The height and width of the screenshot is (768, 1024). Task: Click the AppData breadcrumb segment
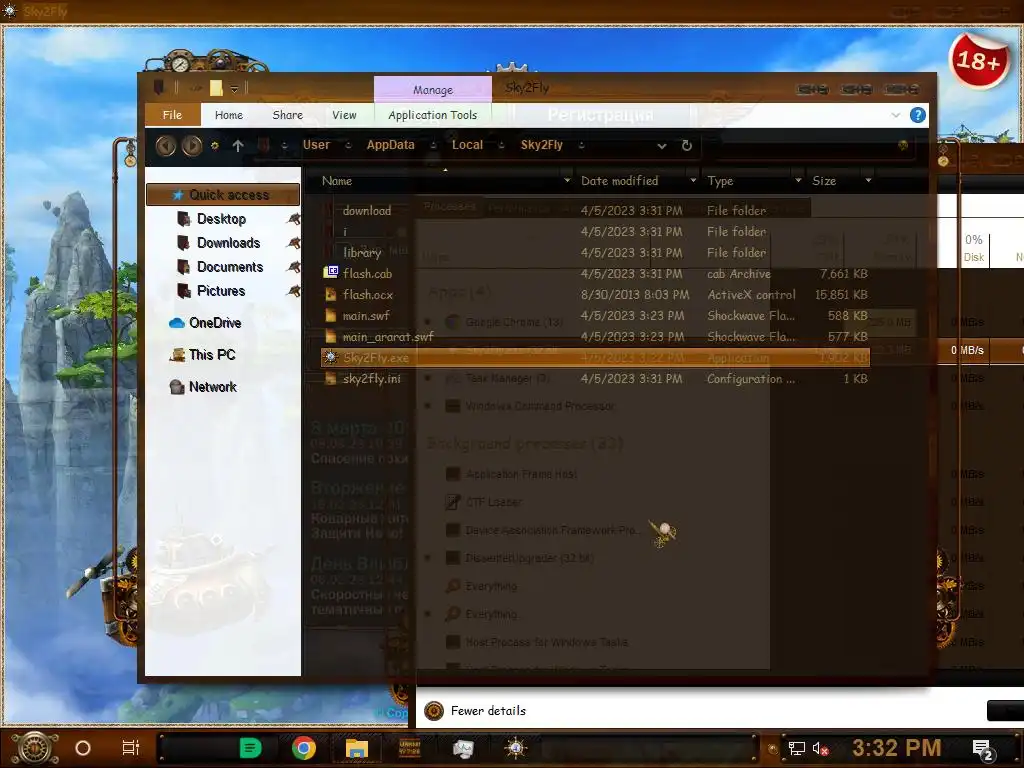[391, 145]
